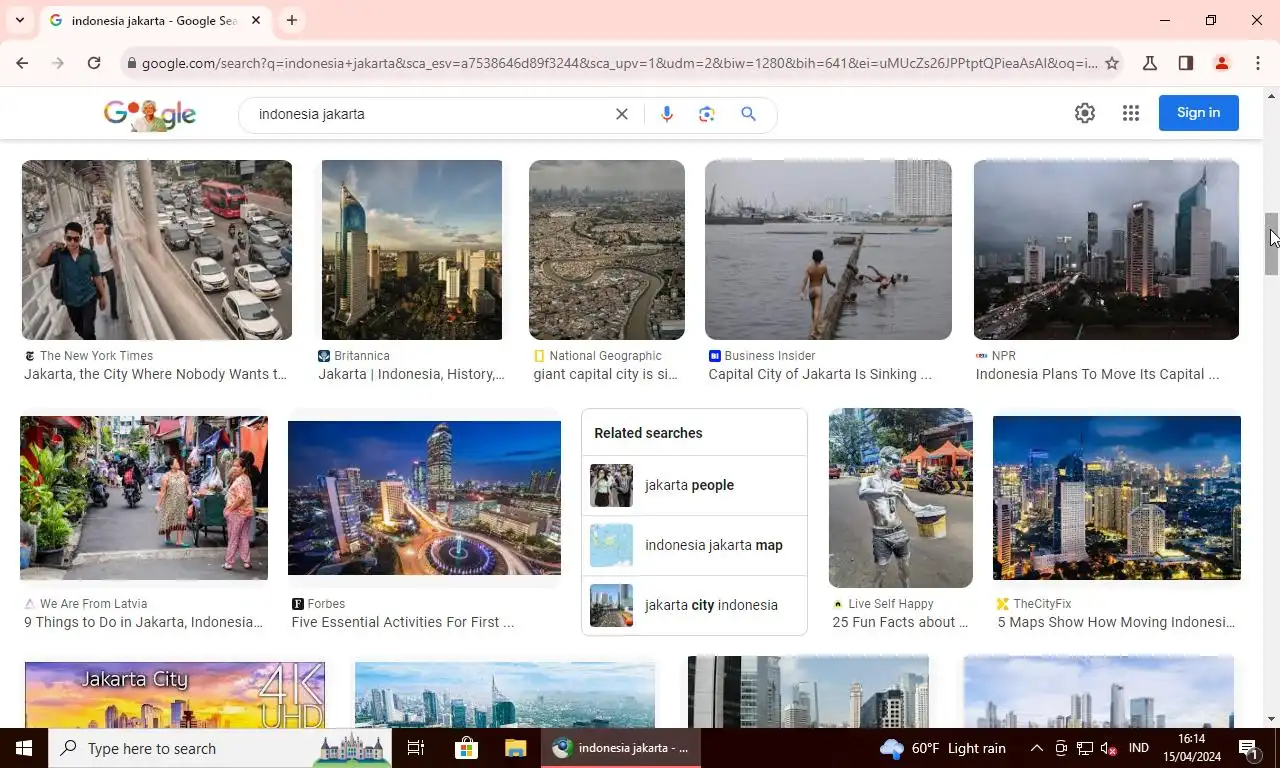Open '9 Things to Do in Jakarta' link

tap(143, 622)
